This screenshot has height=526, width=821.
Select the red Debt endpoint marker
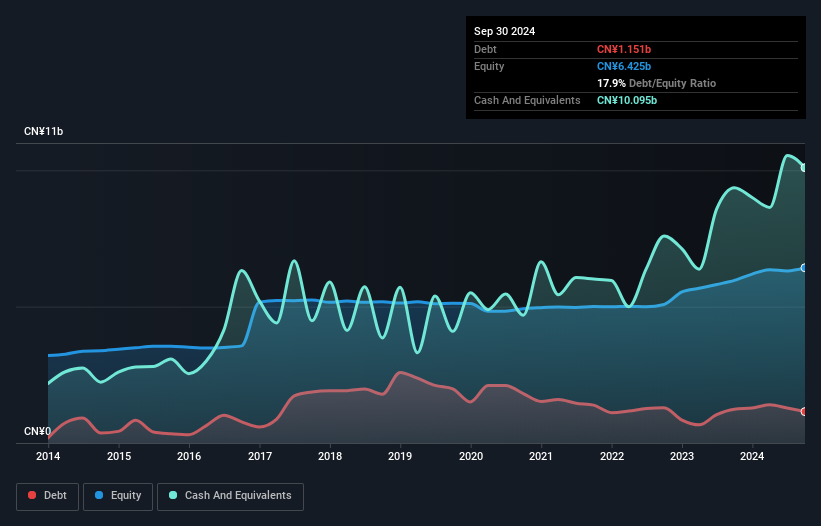[x=804, y=411]
